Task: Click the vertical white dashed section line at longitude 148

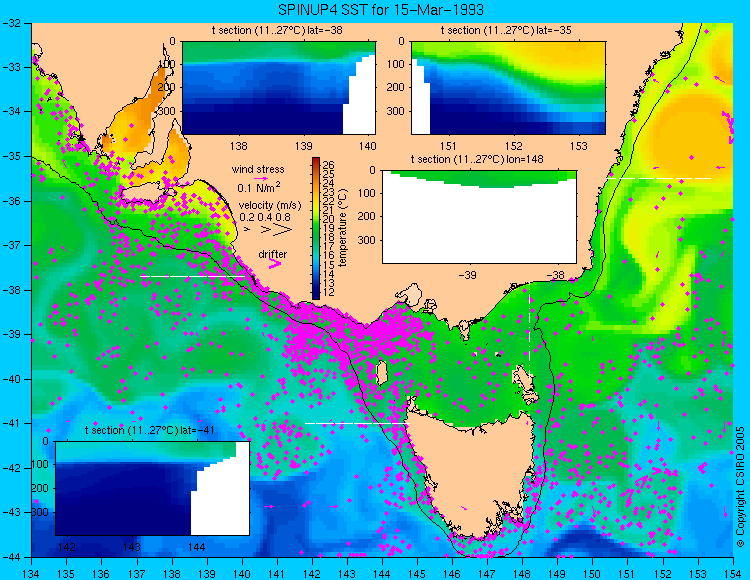Action: point(529,330)
